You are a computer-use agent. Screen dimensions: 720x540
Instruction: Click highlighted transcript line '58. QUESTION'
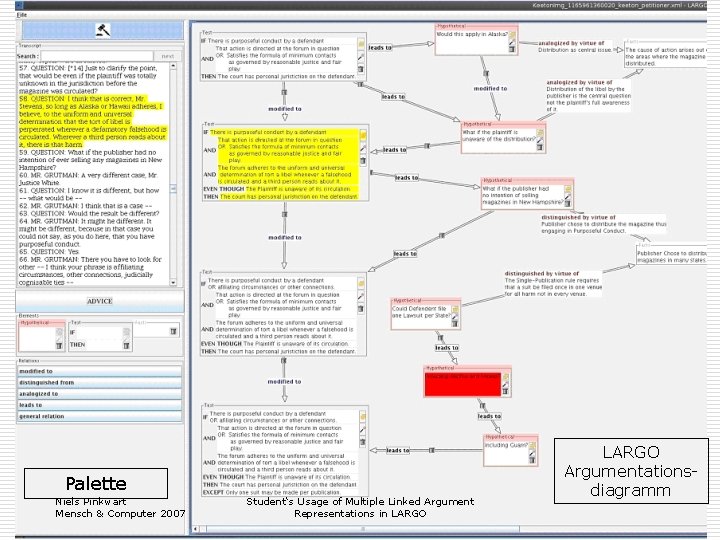click(x=93, y=122)
